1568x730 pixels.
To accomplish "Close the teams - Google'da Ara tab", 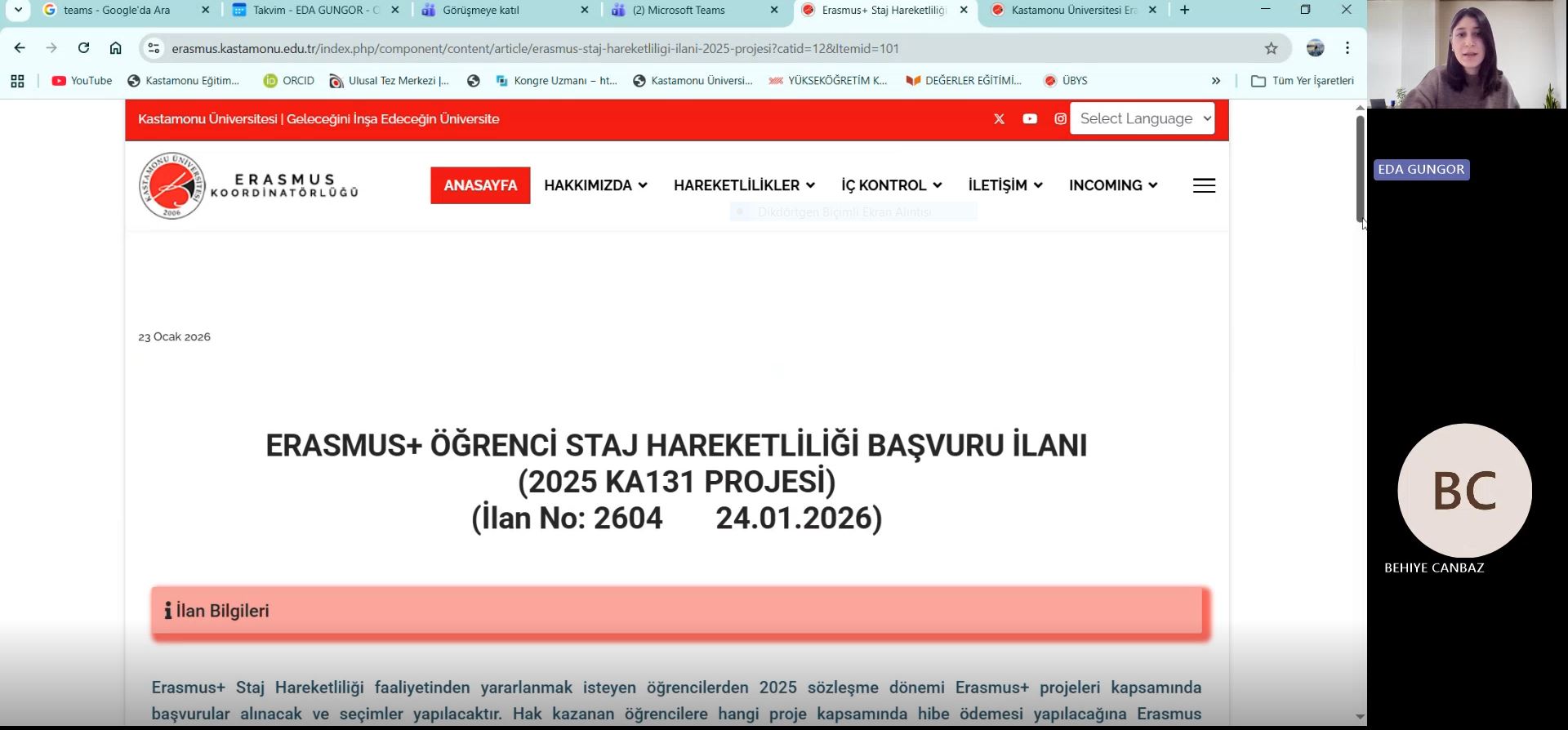I will (x=205, y=10).
